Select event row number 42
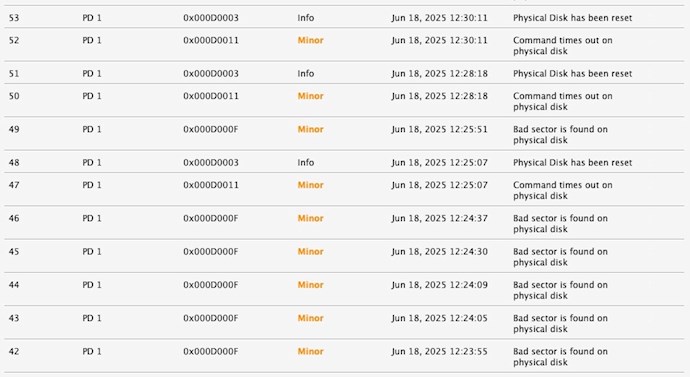The height and width of the screenshot is (377, 690). click(345, 356)
